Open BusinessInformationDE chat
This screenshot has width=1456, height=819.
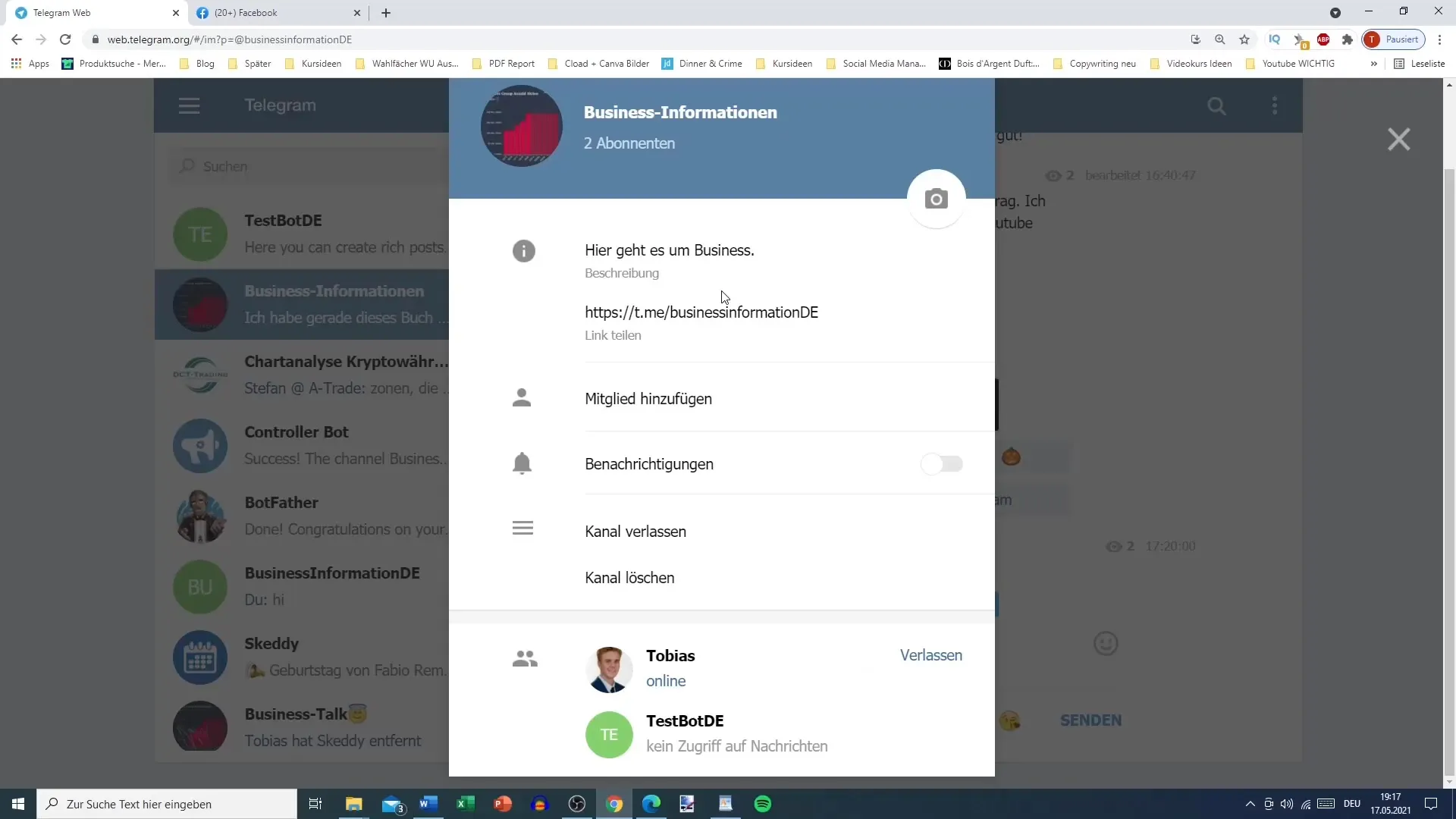click(302, 587)
